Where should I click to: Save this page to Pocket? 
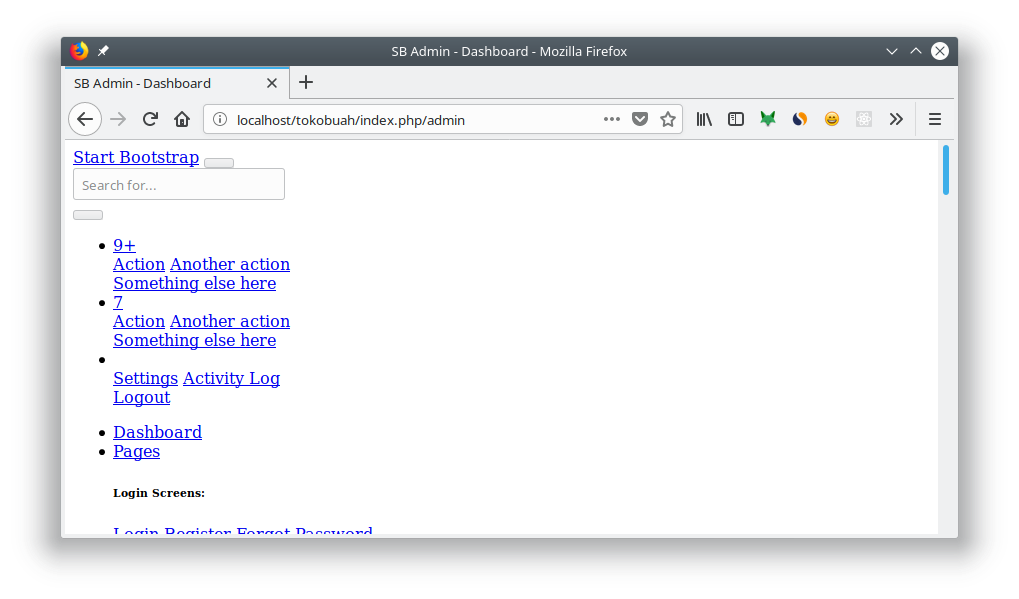pyautogui.click(x=640, y=119)
